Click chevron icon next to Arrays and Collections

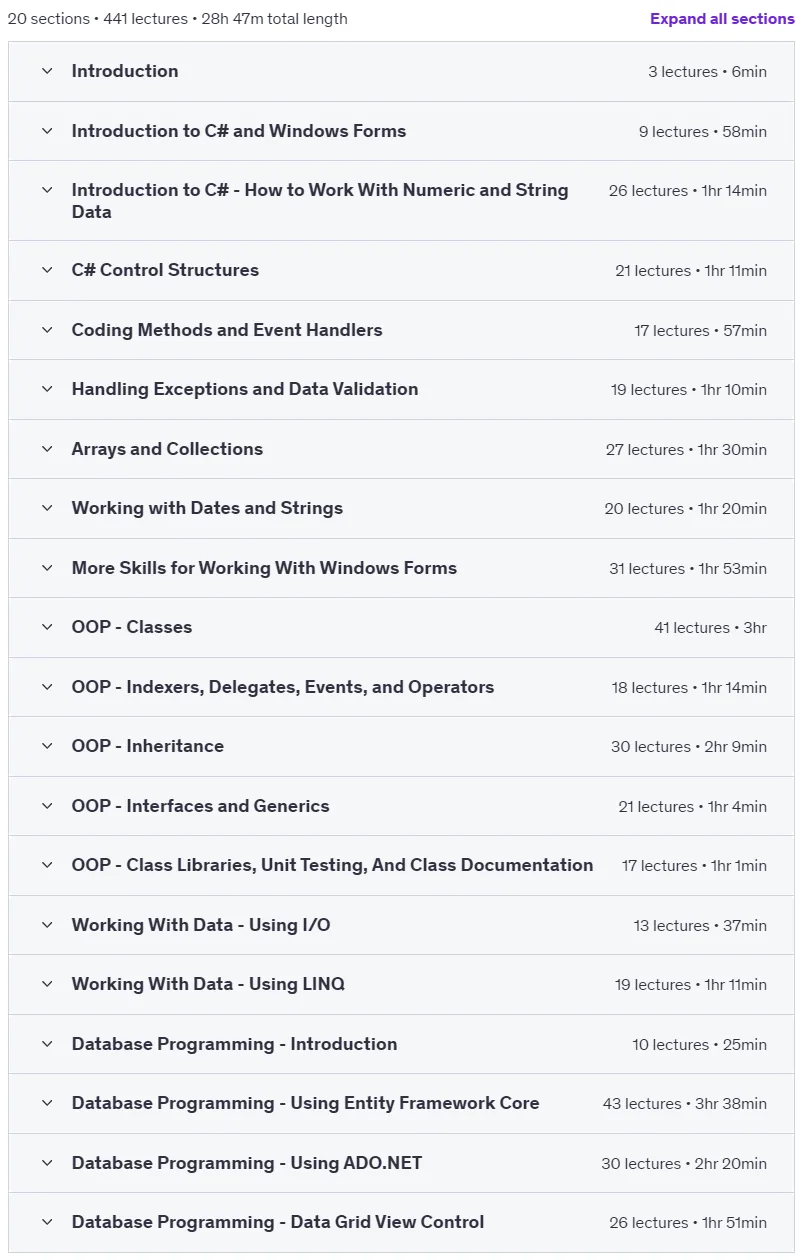pyautogui.click(x=46, y=449)
